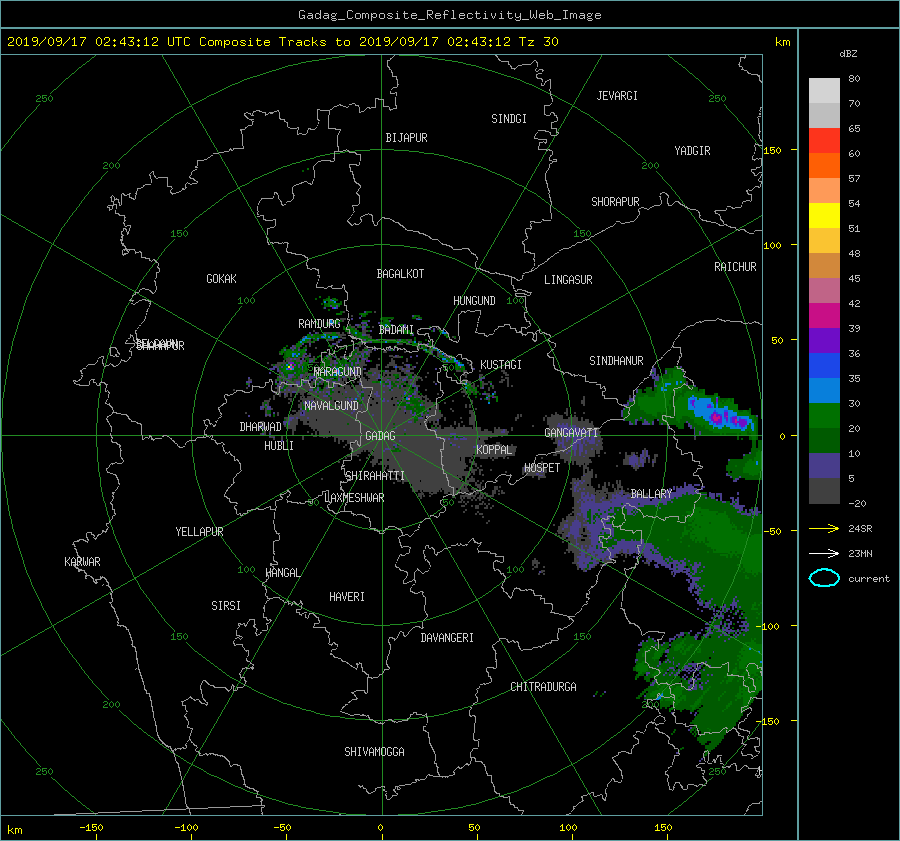Viewport: 900px width, 841px height.
Task: Click the yellow 24SR track arrow in legend
Action: (x=824, y=528)
